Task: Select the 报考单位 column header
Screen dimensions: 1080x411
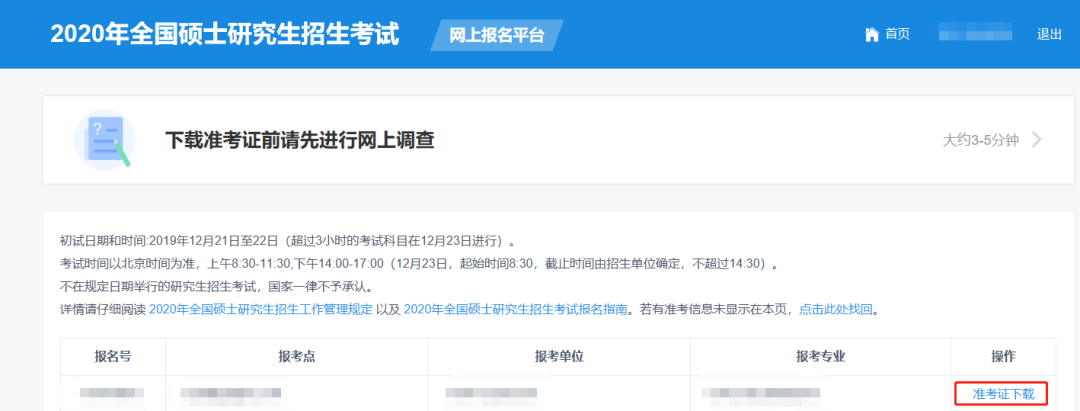Action: click(x=559, y=357)
